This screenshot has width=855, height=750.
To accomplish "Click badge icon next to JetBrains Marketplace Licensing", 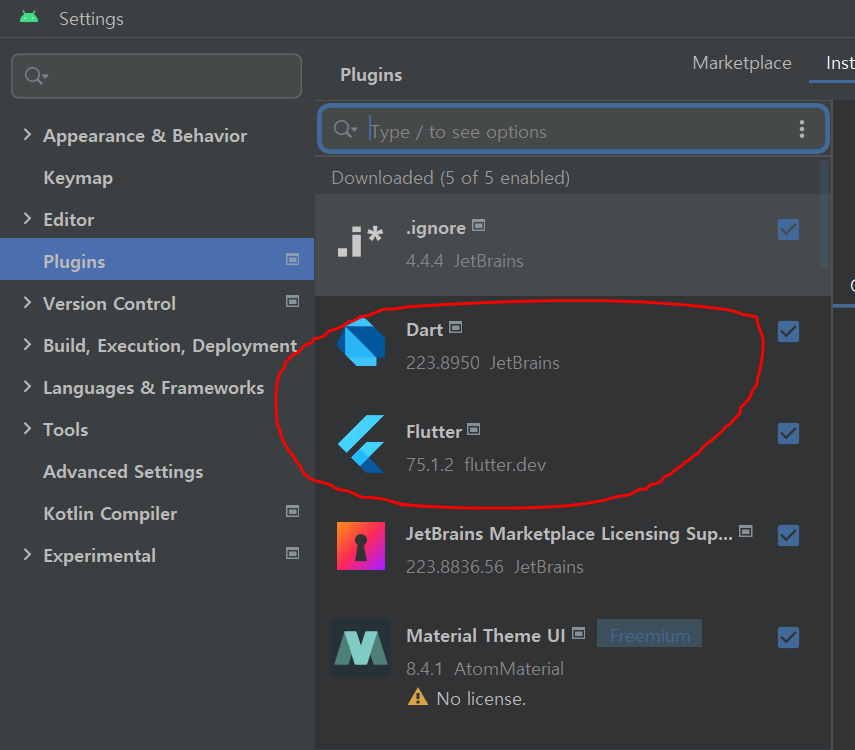I will (x=745, y=531).
